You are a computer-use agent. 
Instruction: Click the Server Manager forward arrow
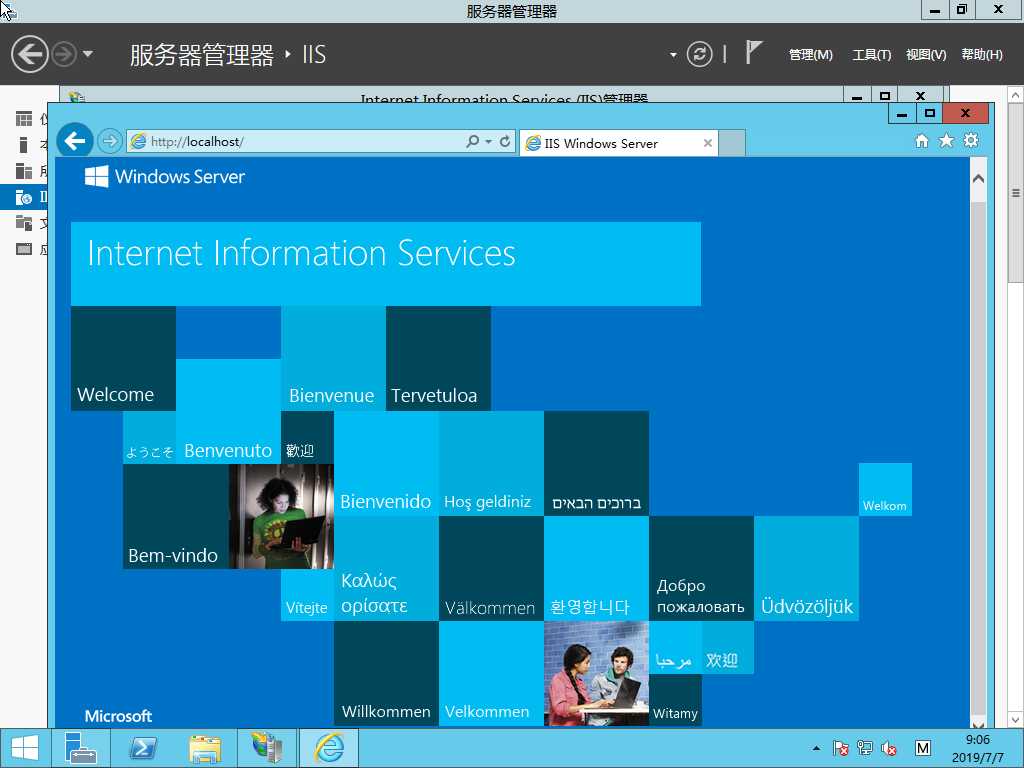pos(64,54)
